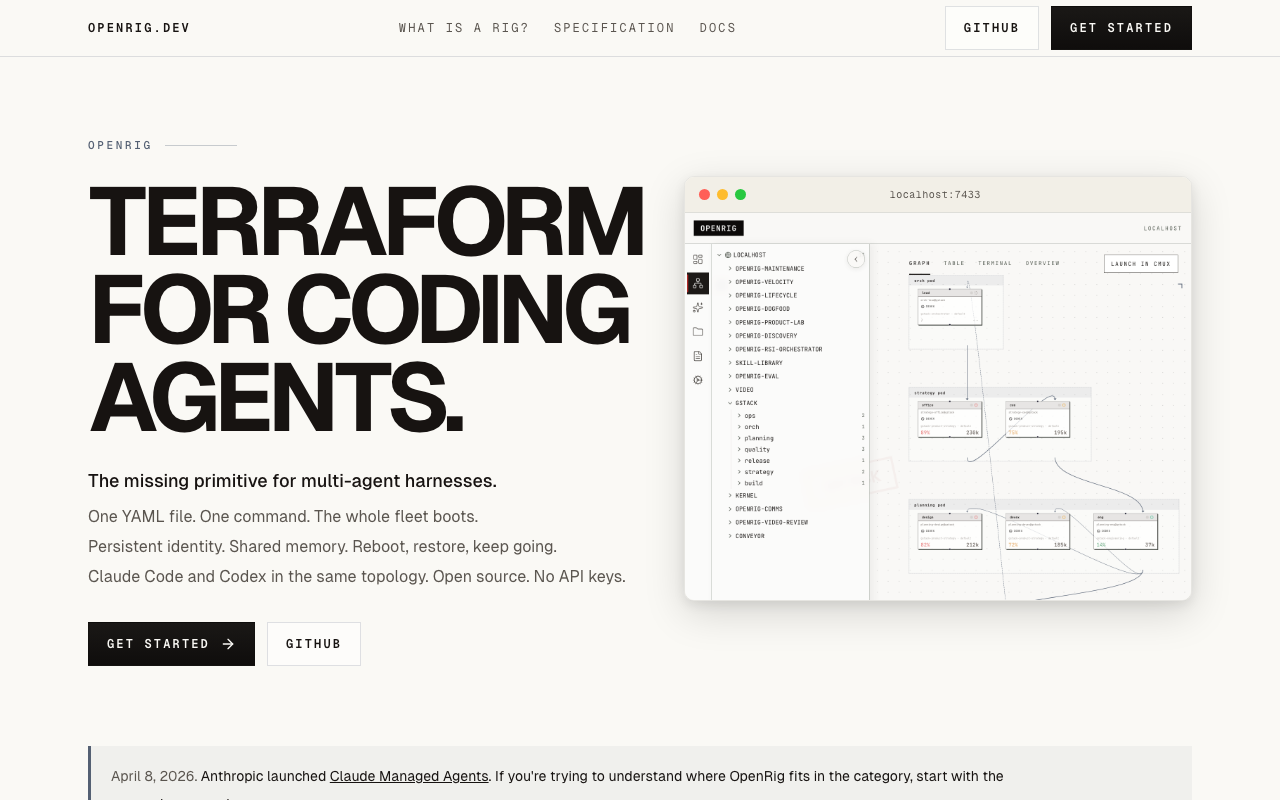Open the dashboard grid icon in the preview sidebar

(698, 259)
